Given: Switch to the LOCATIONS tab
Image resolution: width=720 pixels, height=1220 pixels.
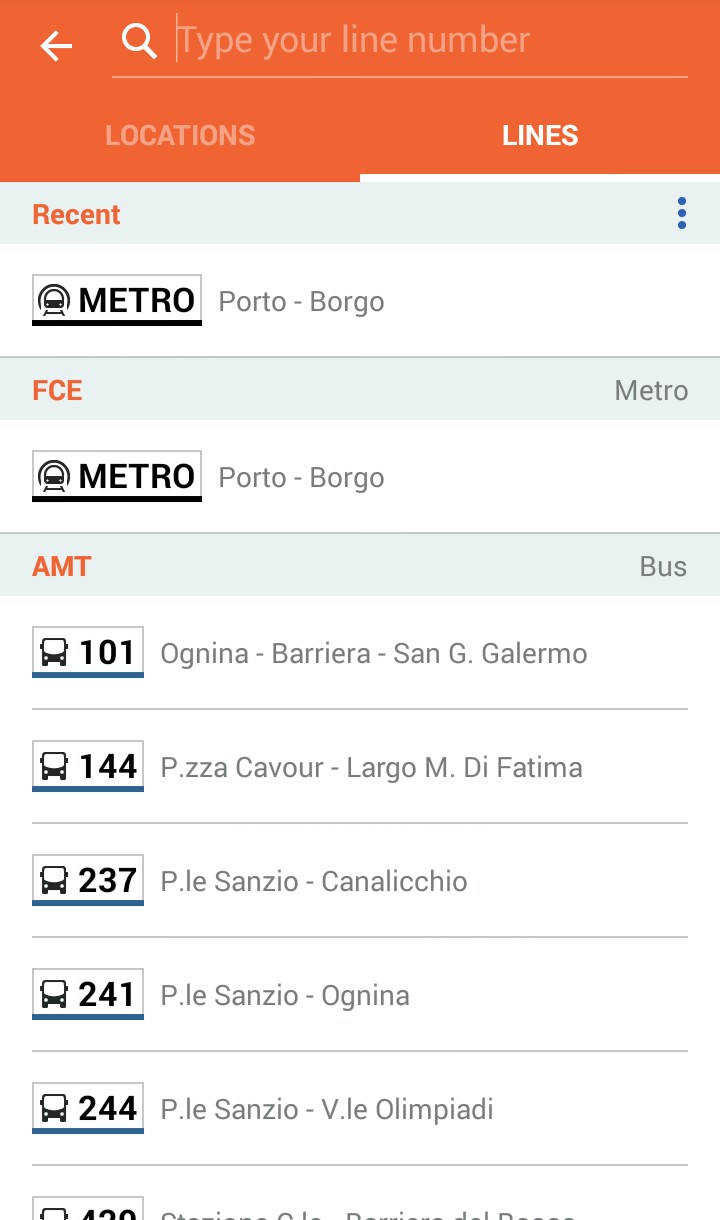Looking at the screenshot, I should click(180, 136).
